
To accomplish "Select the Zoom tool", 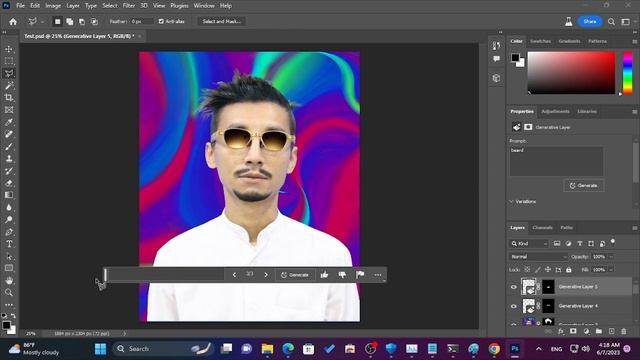I will tap(9, 293).
